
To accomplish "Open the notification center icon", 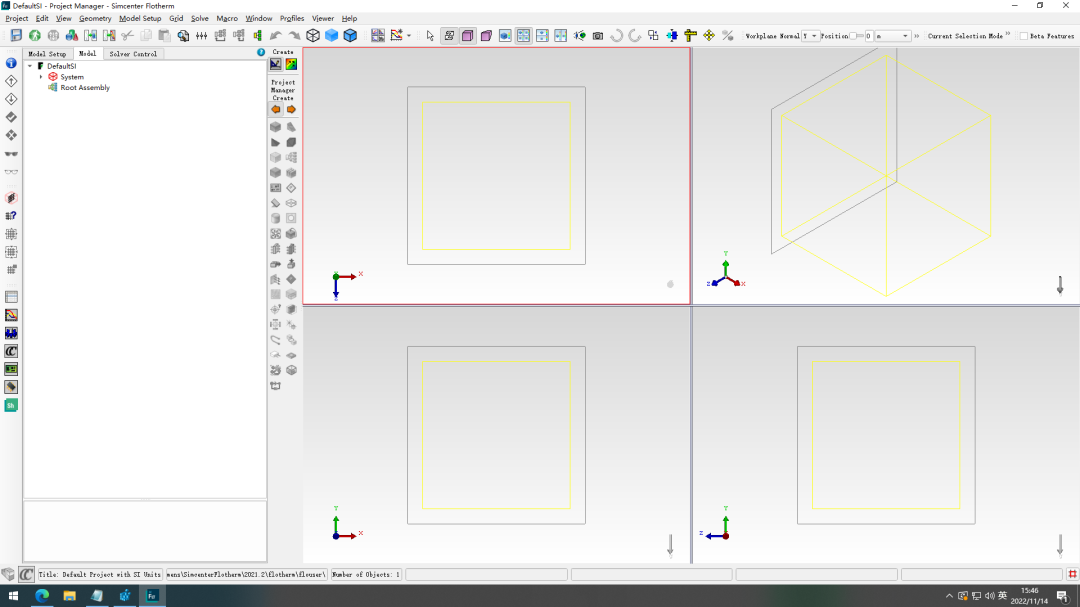I will (1063, 596).
